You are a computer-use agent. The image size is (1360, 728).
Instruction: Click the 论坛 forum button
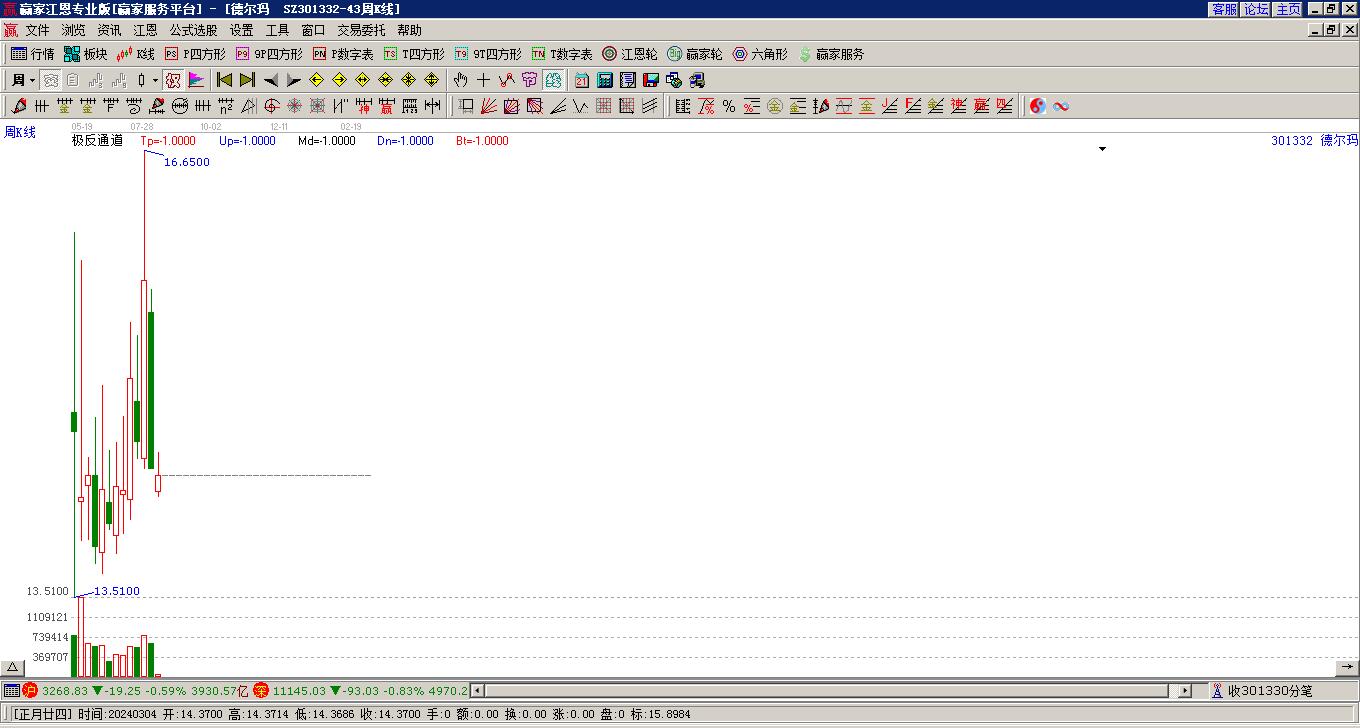coord(1256,9)
